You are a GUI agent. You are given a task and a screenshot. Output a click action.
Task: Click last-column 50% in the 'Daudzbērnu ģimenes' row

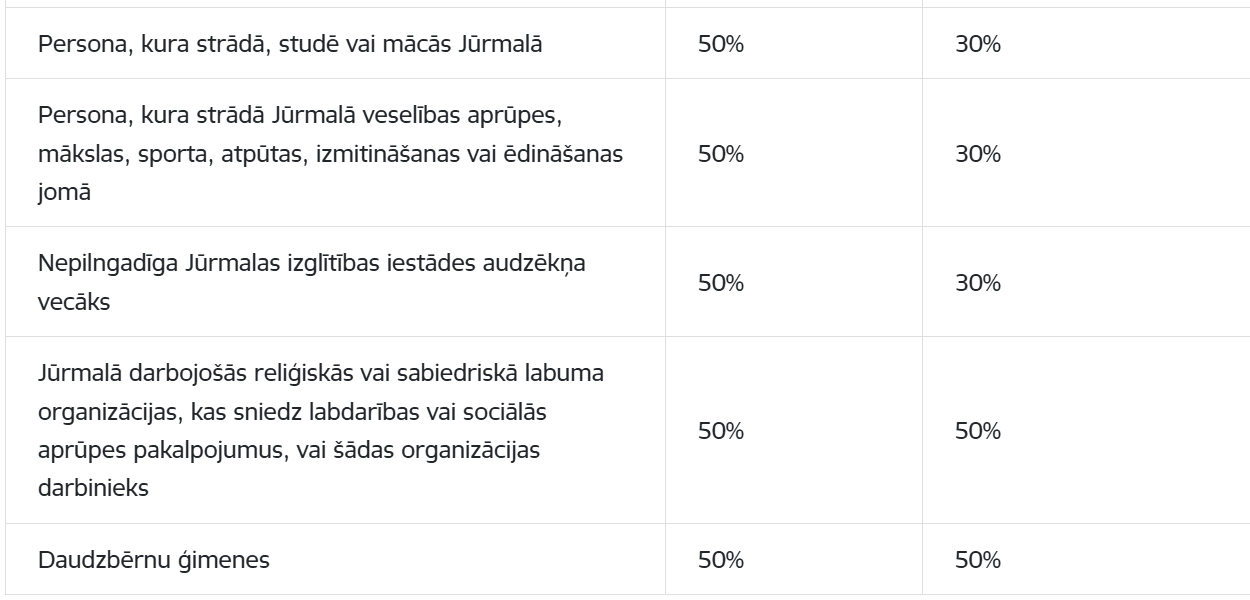[x=978, y=560]
